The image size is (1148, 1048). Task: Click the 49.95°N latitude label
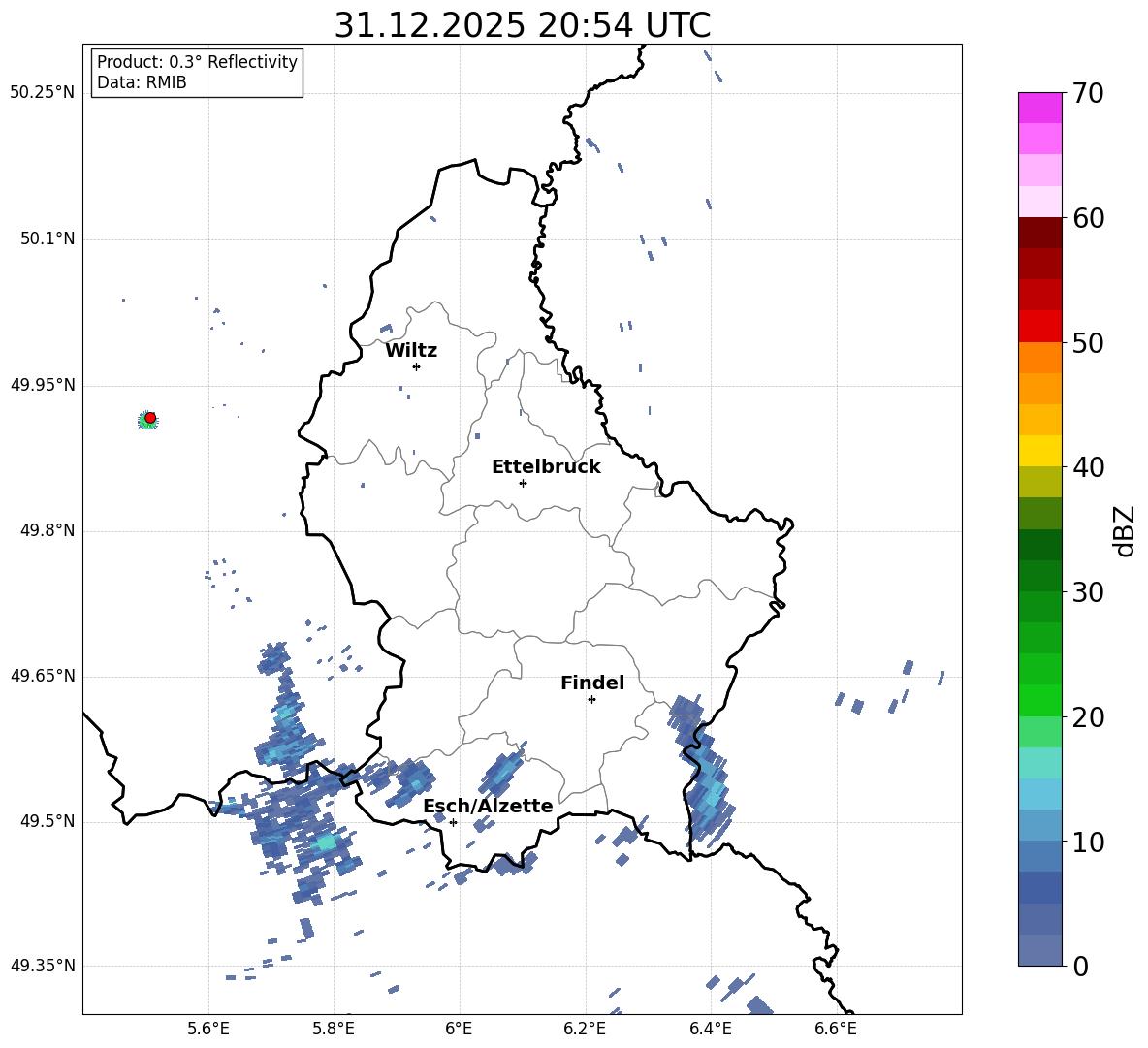(43, 385)
